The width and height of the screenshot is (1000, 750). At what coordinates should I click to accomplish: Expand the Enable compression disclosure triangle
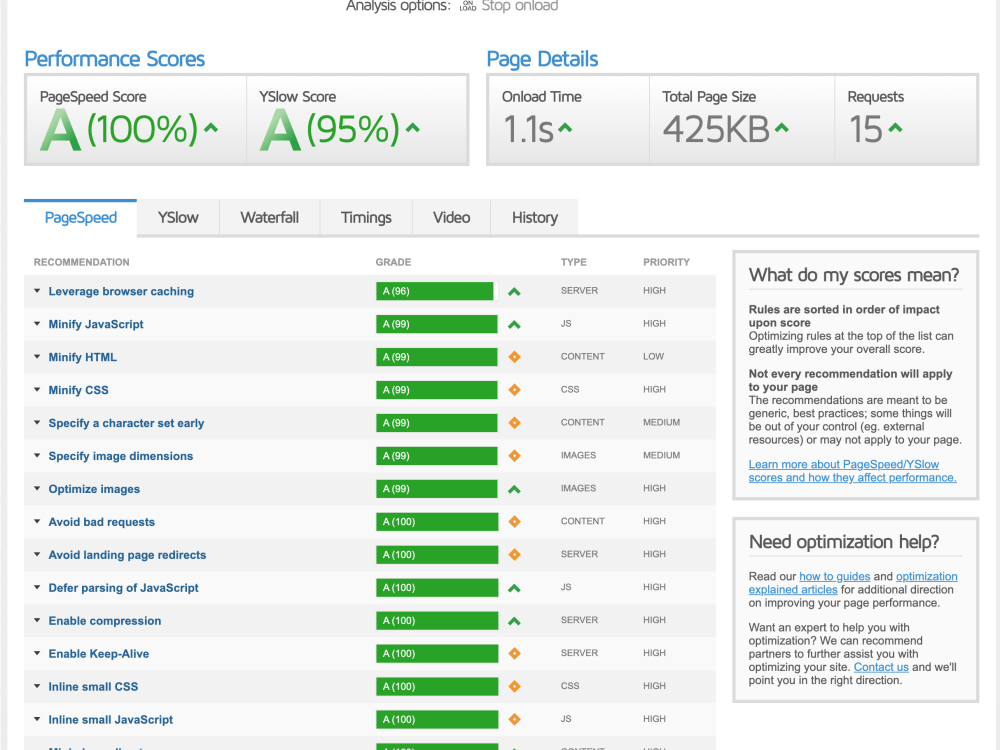[x=37, y=621]
